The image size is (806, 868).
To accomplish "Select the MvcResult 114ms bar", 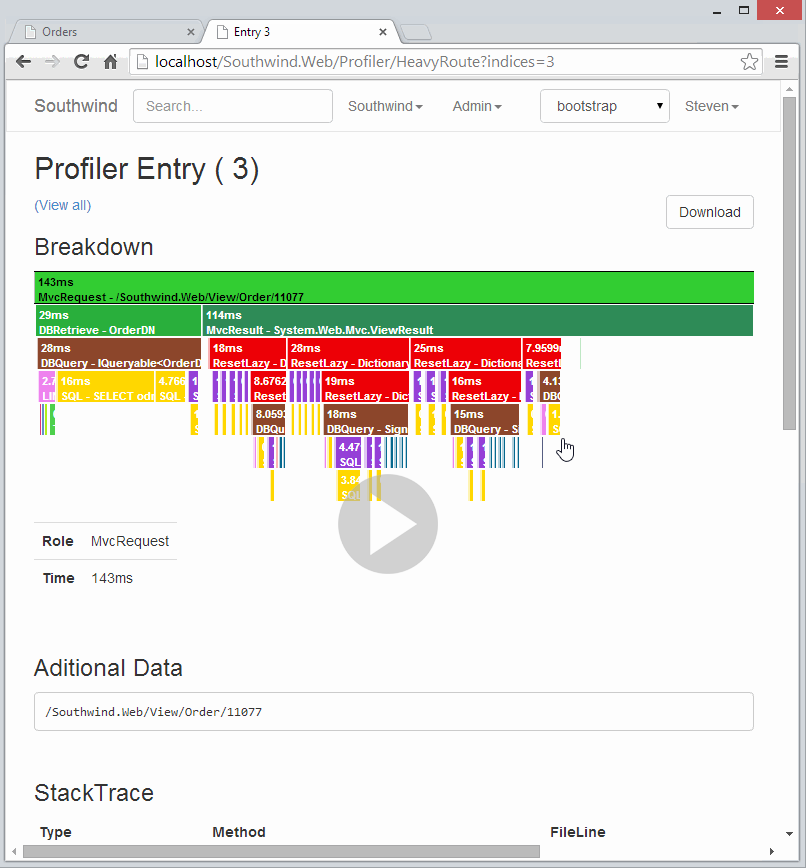I will (478, 321).
